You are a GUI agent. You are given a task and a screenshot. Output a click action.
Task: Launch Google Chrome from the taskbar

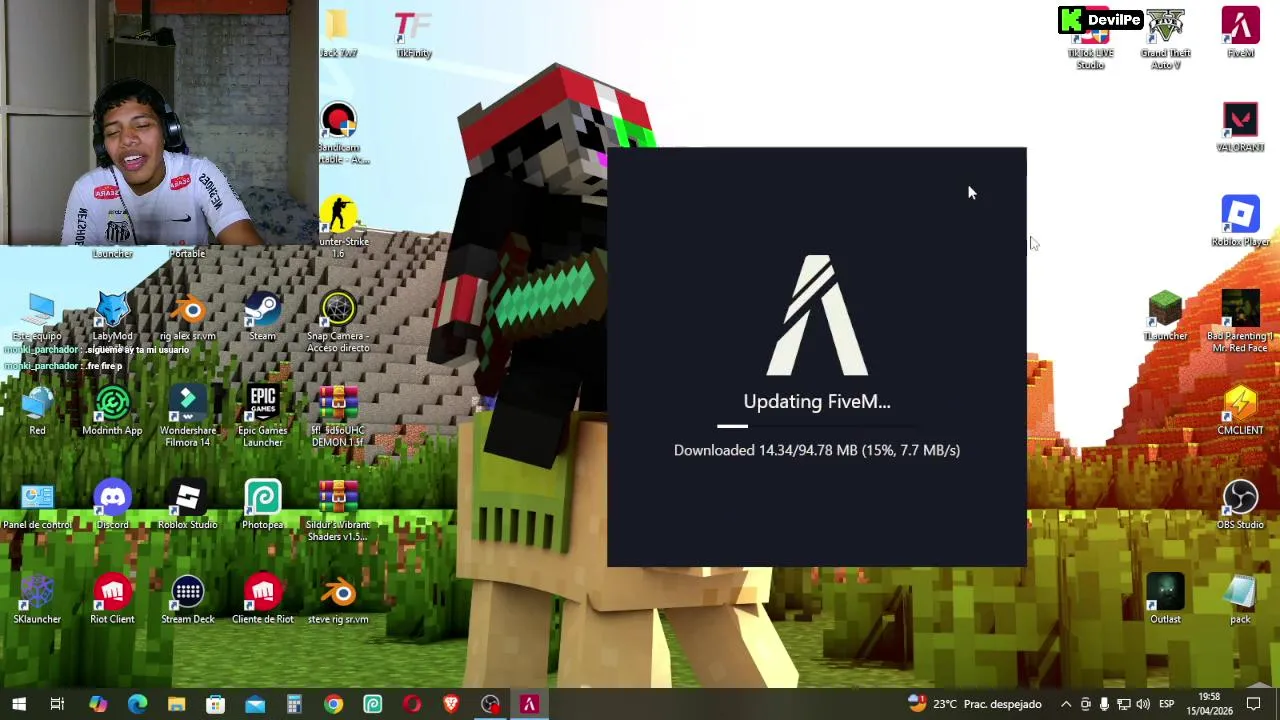tap(333, 704)
